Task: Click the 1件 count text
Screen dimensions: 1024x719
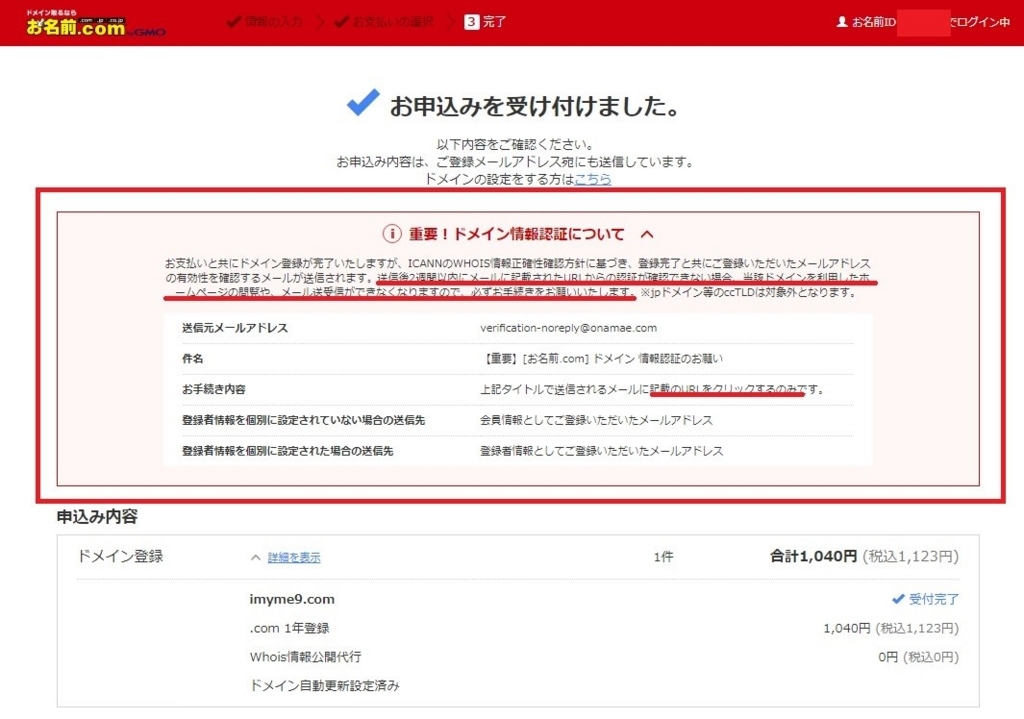Action: click(664, 557)
